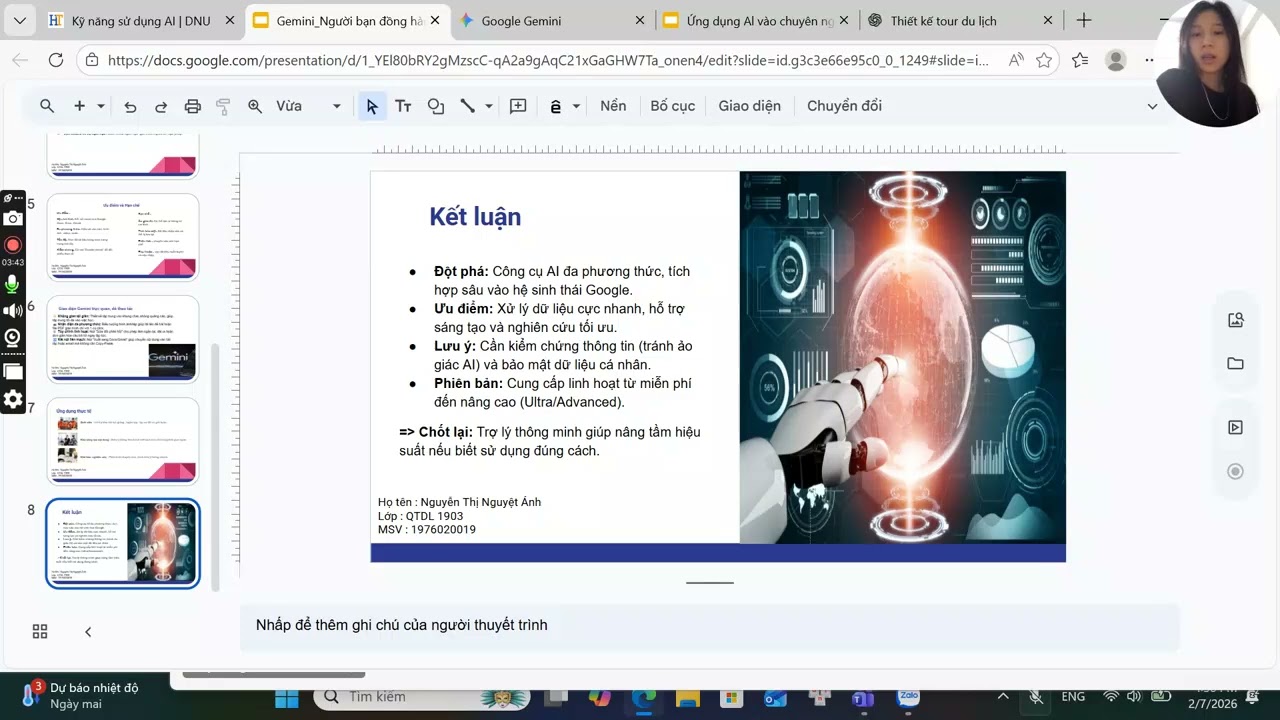This screenshot has width=1280, height=720.
Task: Switch to grid view of slides
Action: tap(40, 631)
